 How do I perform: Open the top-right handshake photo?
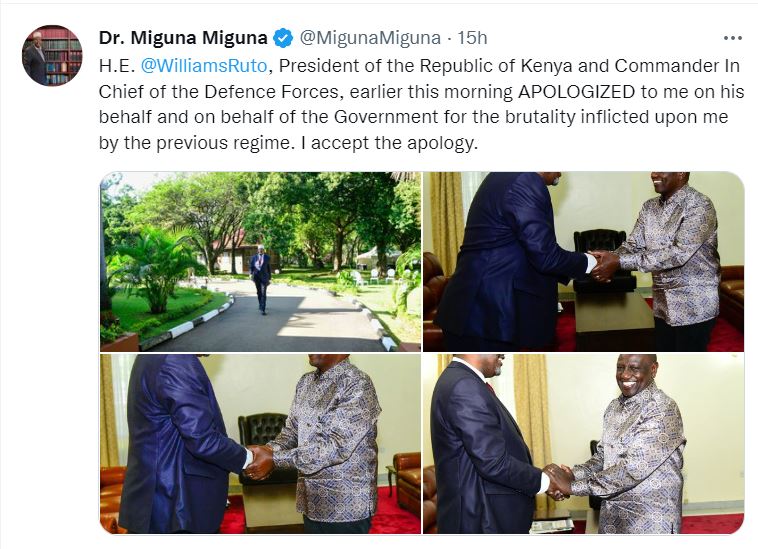point(583,261)
